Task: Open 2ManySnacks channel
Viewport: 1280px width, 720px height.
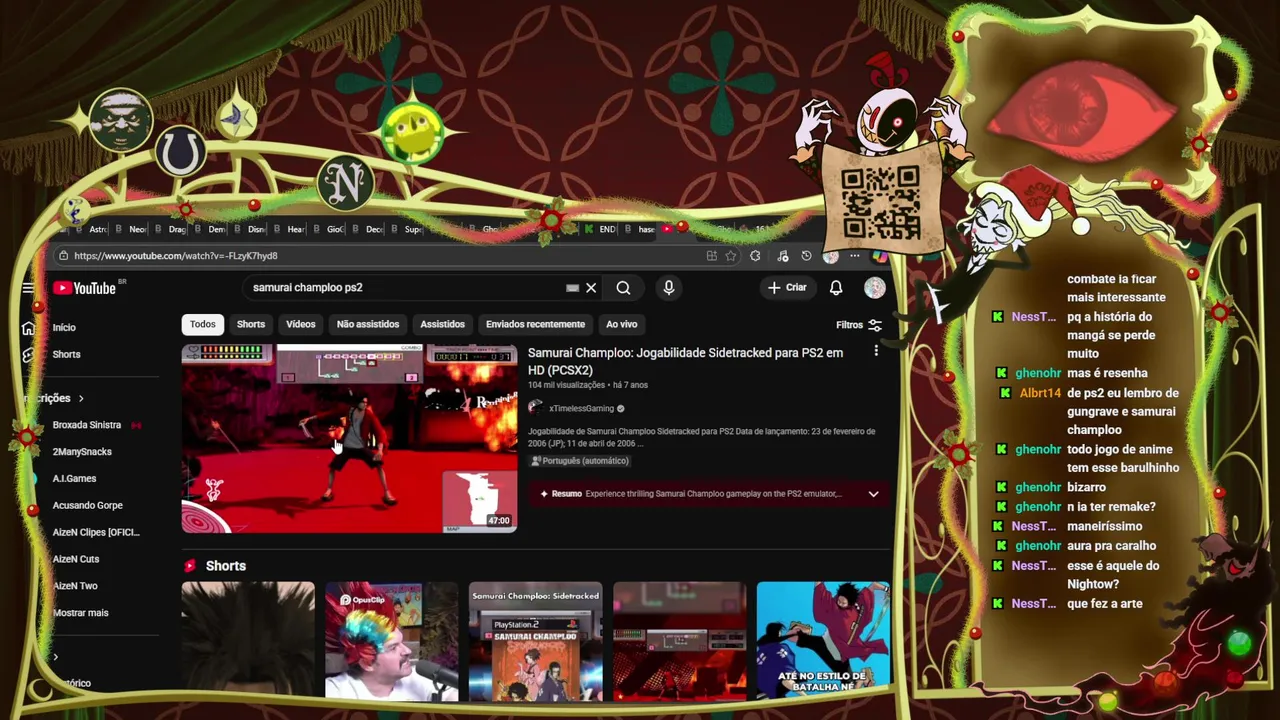Action: (x=82, y=452)
